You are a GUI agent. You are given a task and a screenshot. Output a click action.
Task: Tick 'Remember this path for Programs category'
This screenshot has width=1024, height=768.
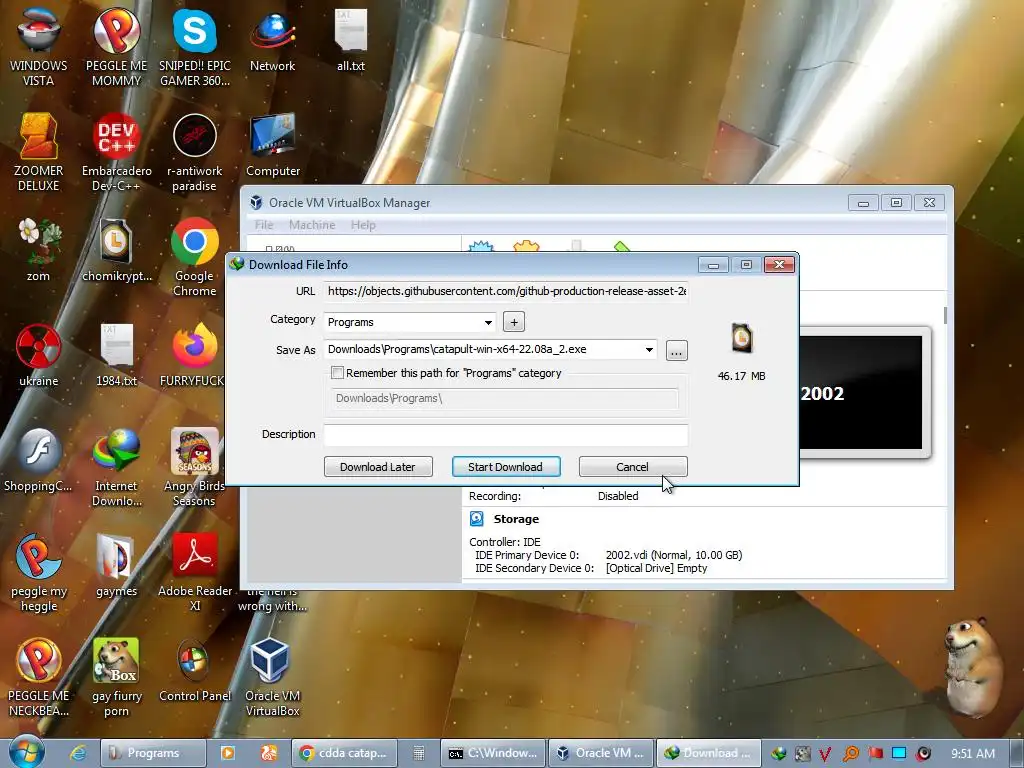[338, 373]
